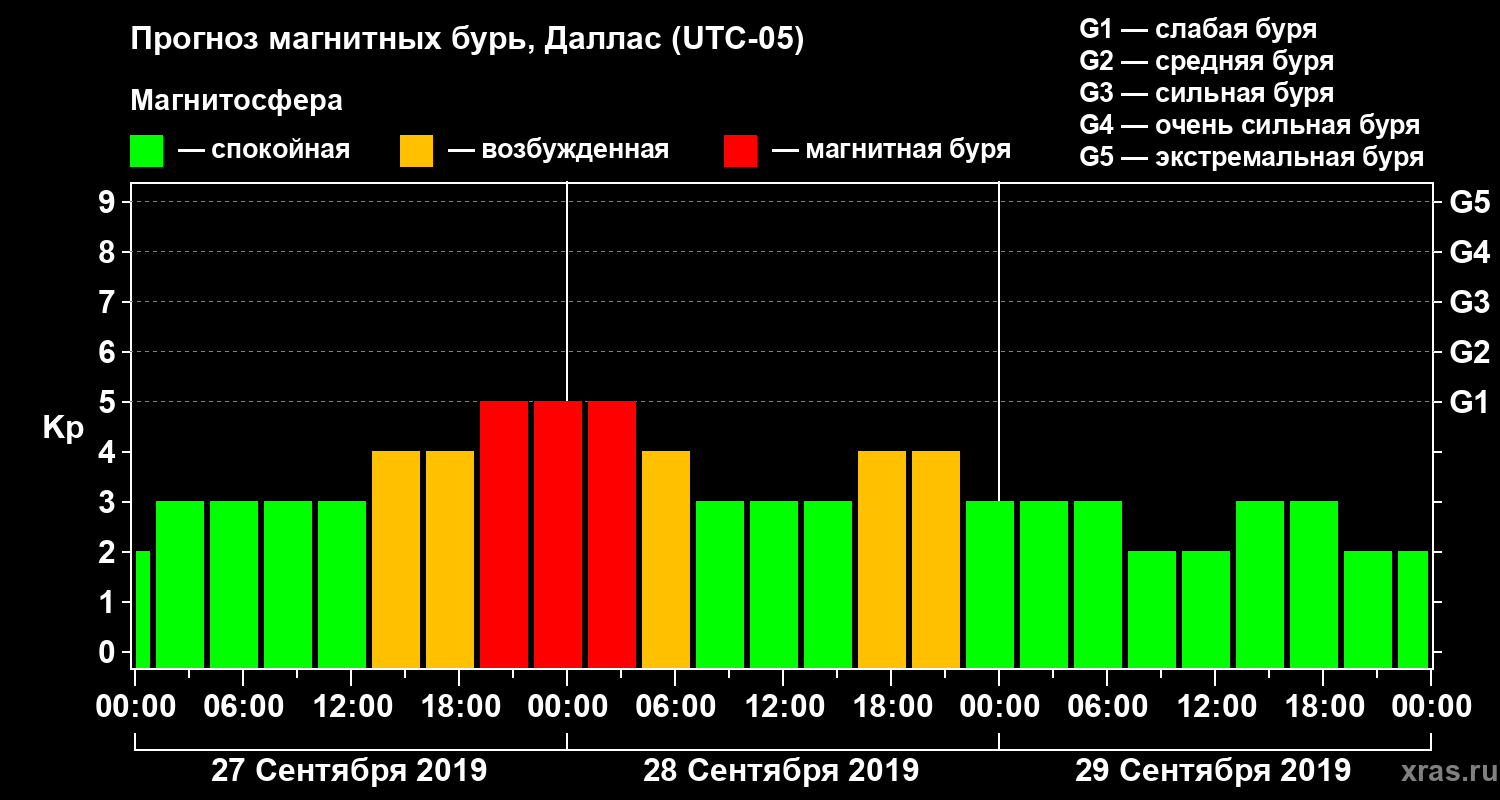
Task: Click the right-axis 'G5' tick label
Action: [1469, 202]
